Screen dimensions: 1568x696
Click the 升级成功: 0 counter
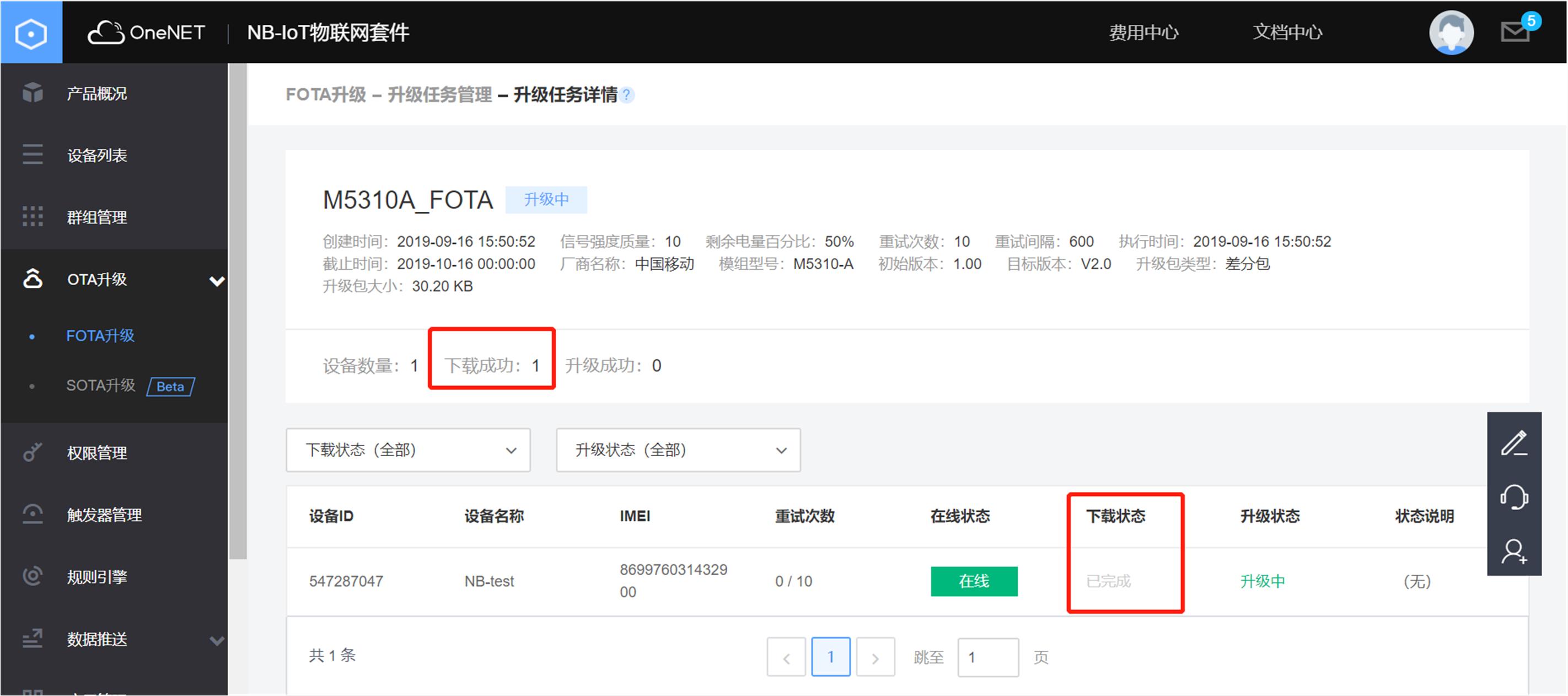point(613,365)
